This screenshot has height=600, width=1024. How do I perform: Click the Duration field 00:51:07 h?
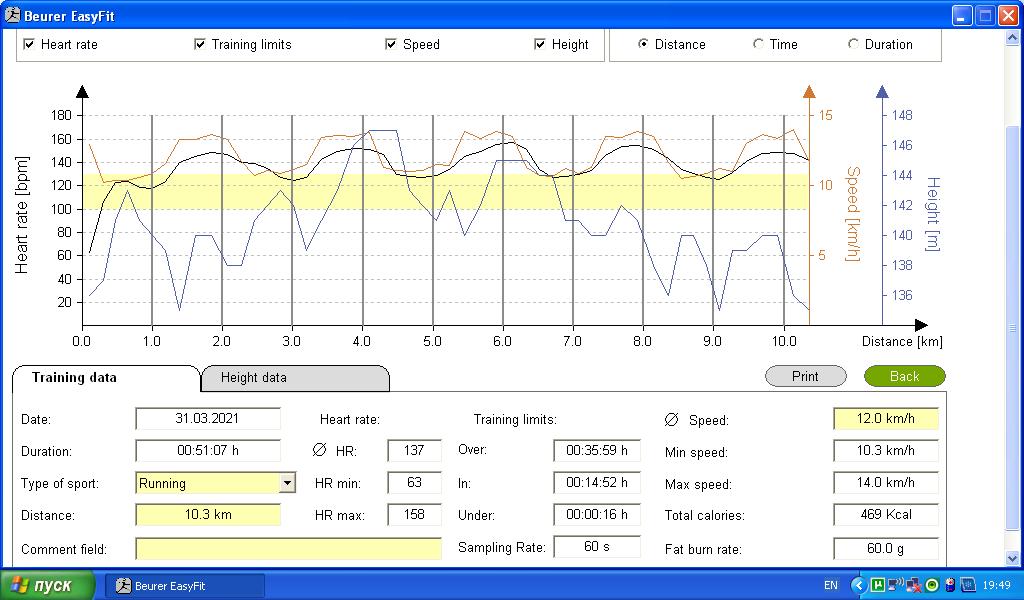208,450
